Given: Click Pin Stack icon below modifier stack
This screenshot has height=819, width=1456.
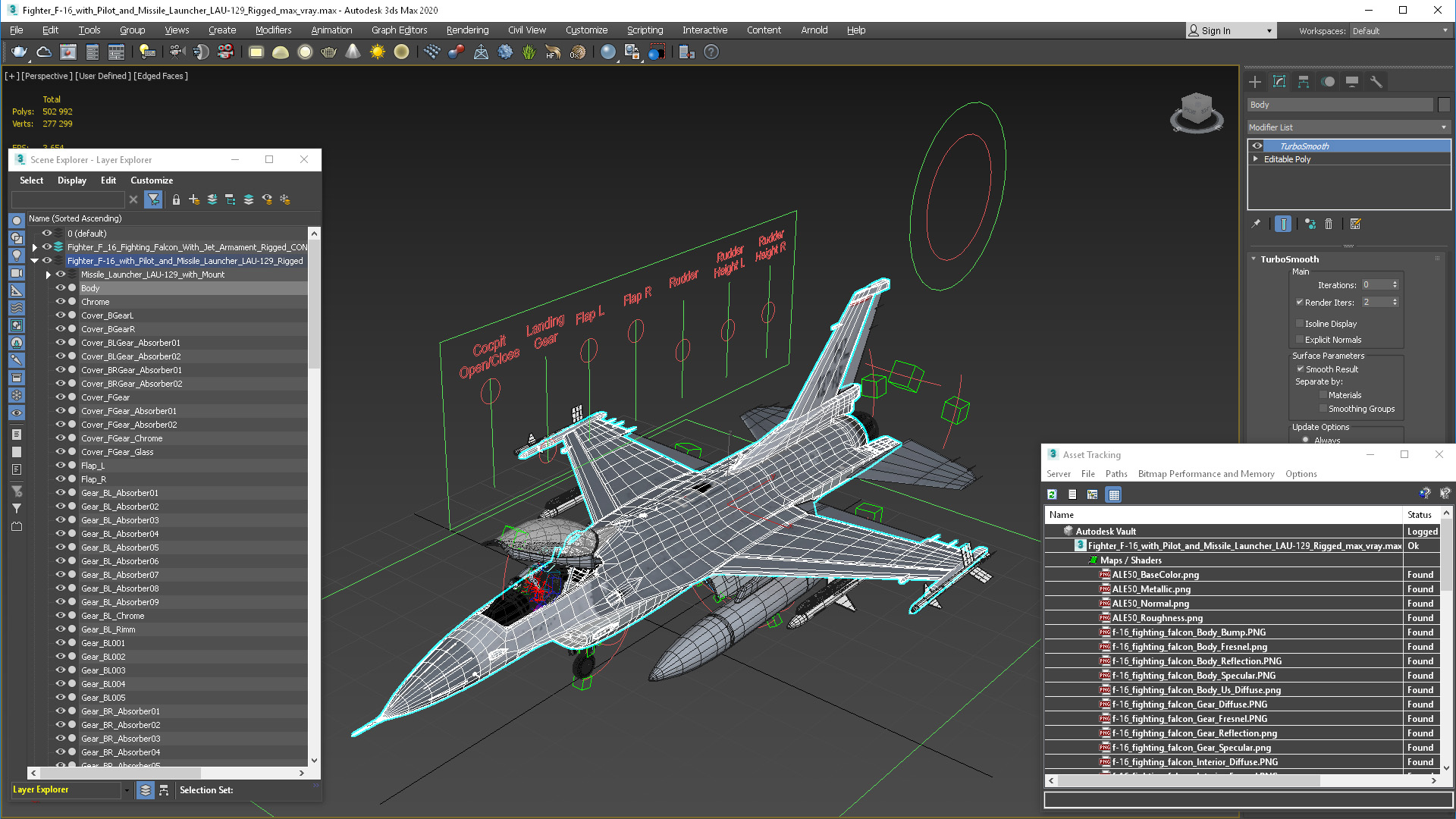Looking at the screenshot, I should coord(1256,224).
